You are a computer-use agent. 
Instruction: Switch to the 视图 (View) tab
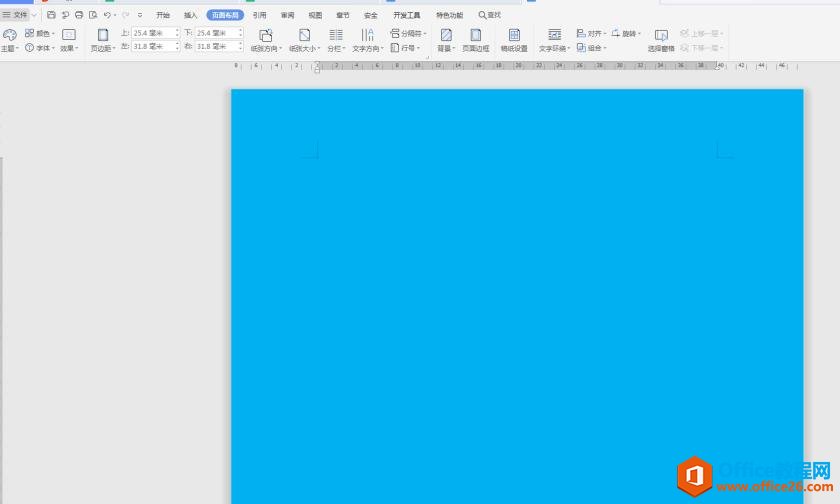click(x=315, y=15)
